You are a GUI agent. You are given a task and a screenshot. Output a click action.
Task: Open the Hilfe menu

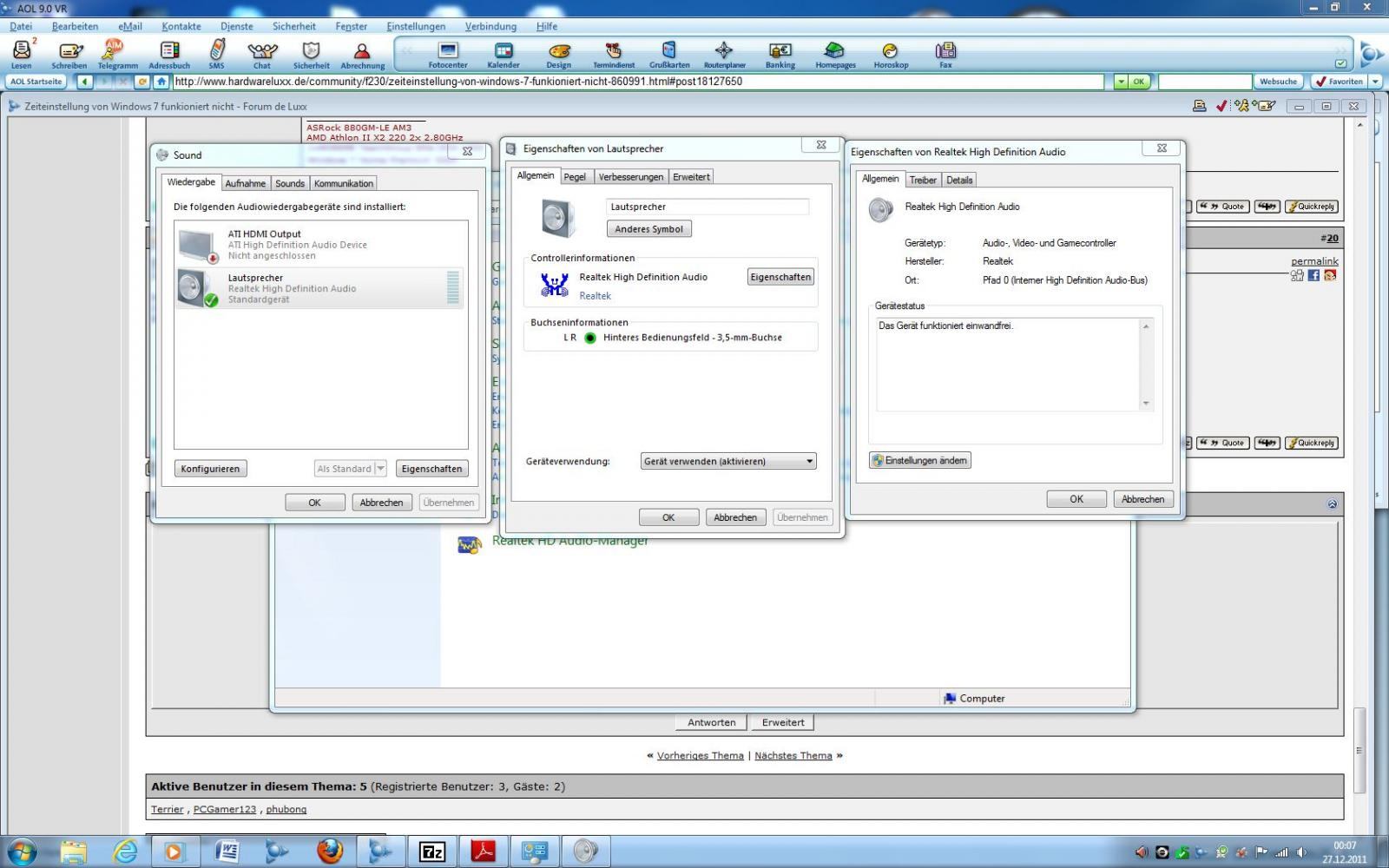pyautogui.click(x=547, y=26)
